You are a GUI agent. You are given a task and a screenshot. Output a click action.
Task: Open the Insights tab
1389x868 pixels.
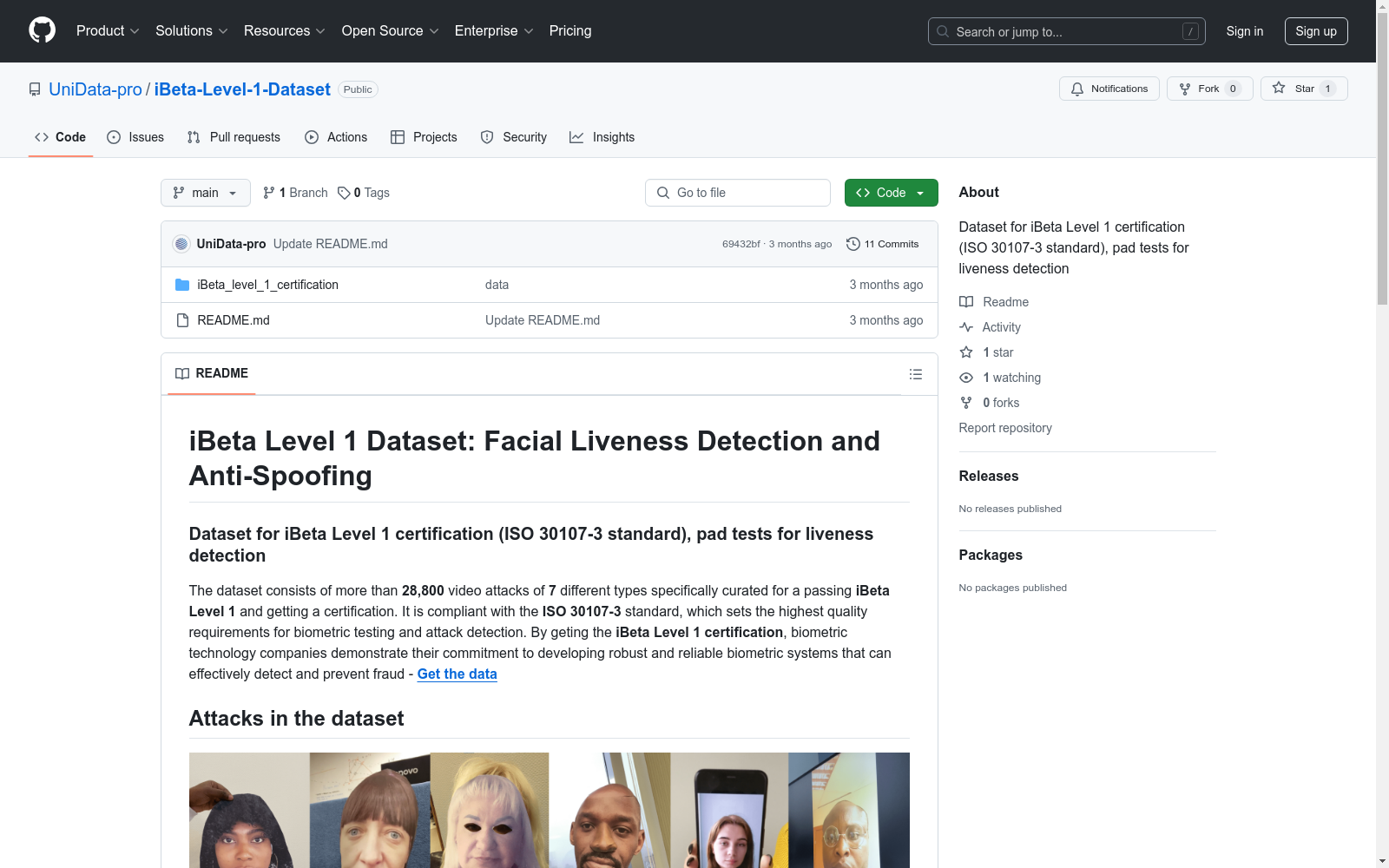(602, 137)
